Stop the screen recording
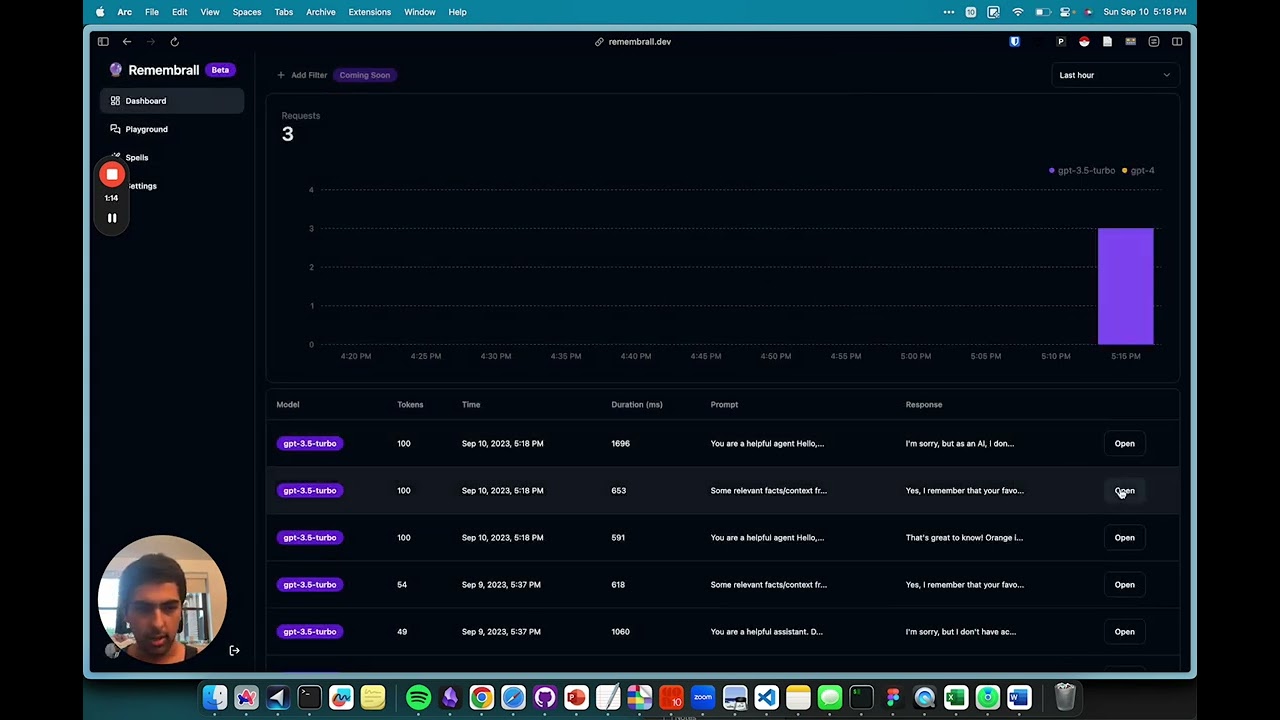This screenshot has height=720, width=1280. (112, 175)
